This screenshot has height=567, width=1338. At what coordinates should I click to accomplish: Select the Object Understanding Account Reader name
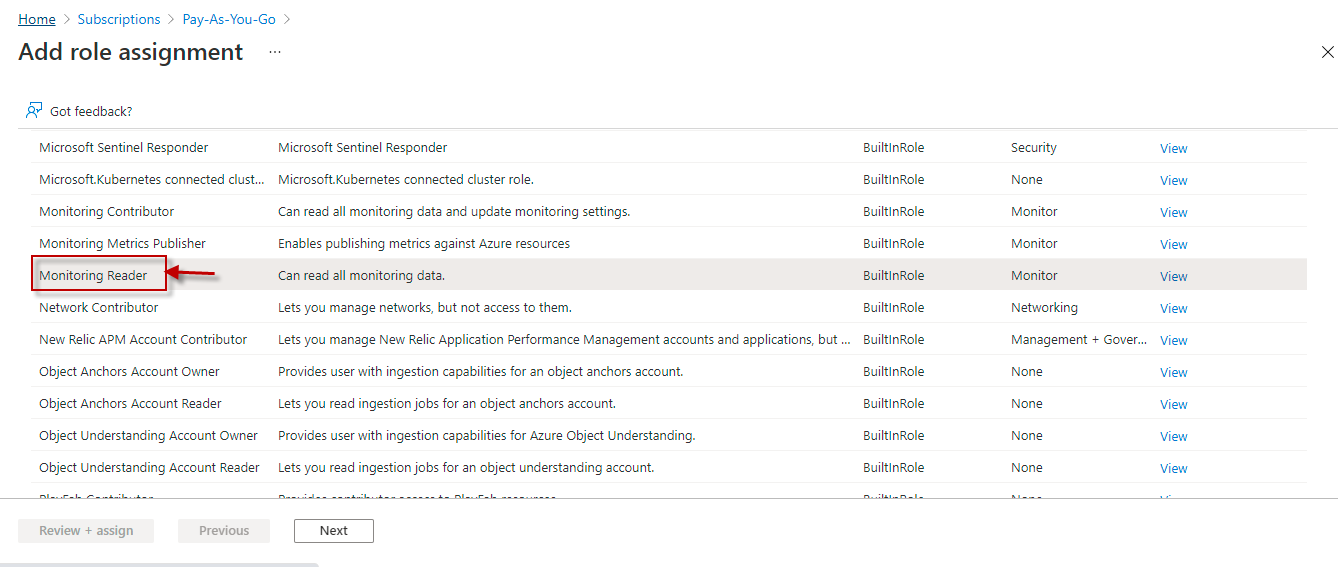click(149, 467)
